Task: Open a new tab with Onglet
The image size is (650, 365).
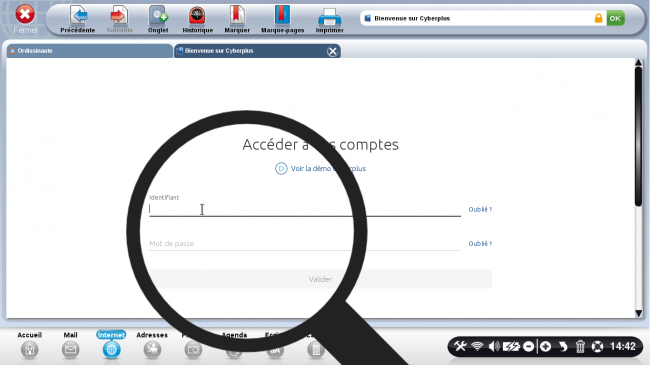Action: click(x=158, y=19)
